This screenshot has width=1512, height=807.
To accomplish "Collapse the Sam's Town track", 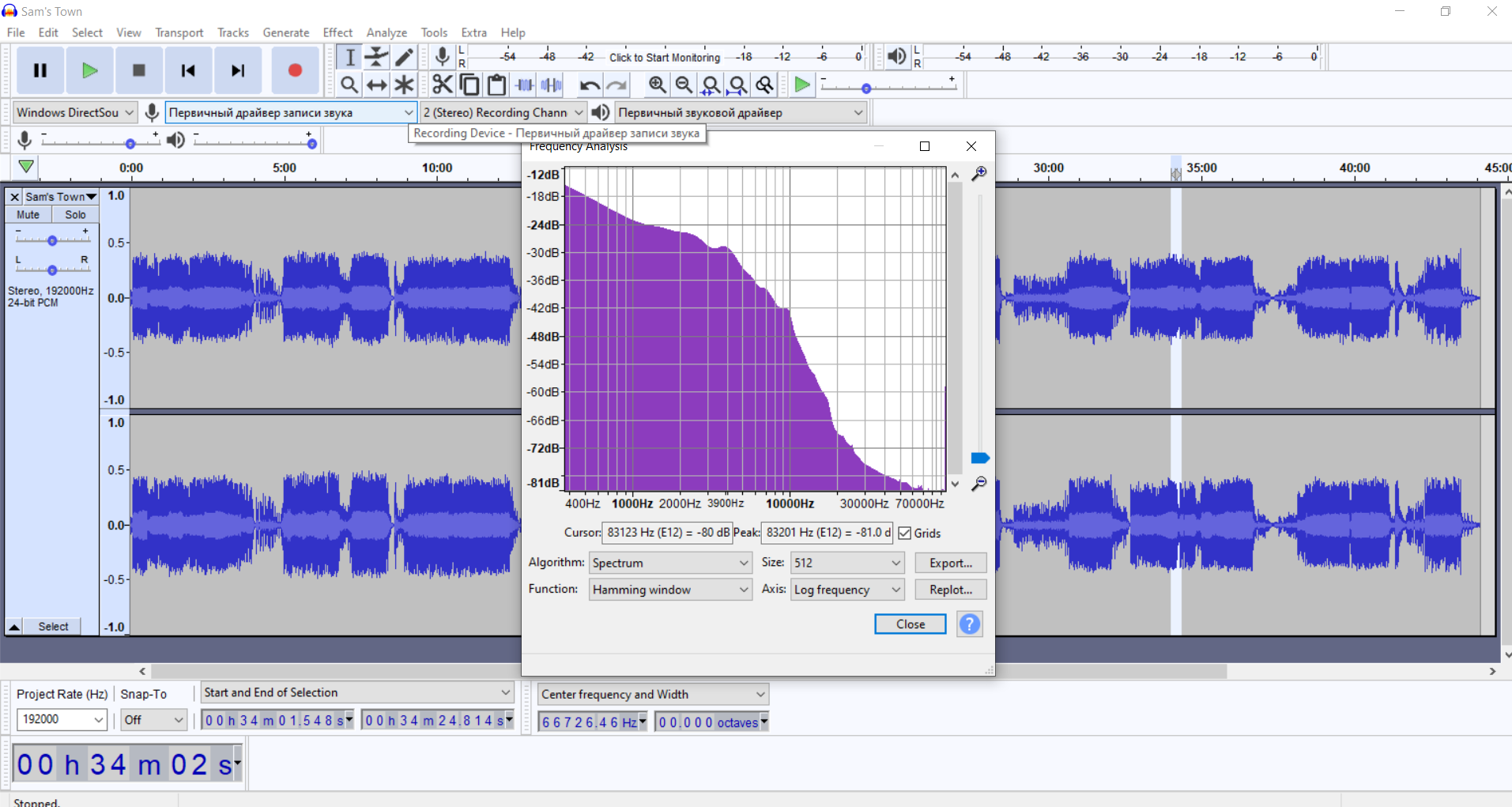I will point(14,627).
